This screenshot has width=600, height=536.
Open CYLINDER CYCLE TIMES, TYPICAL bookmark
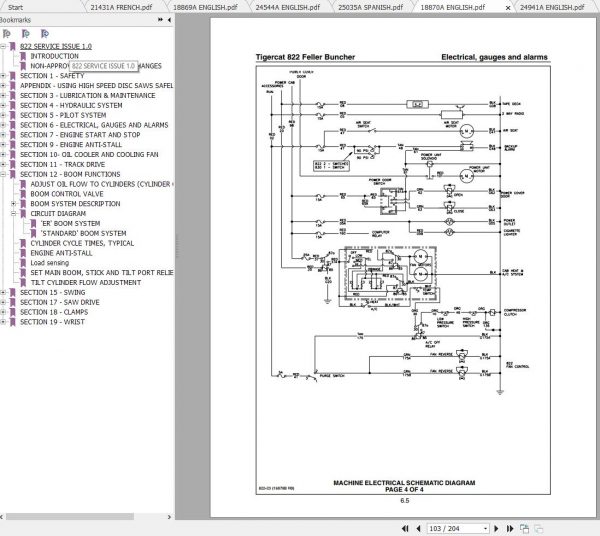(x=82, y=243)
